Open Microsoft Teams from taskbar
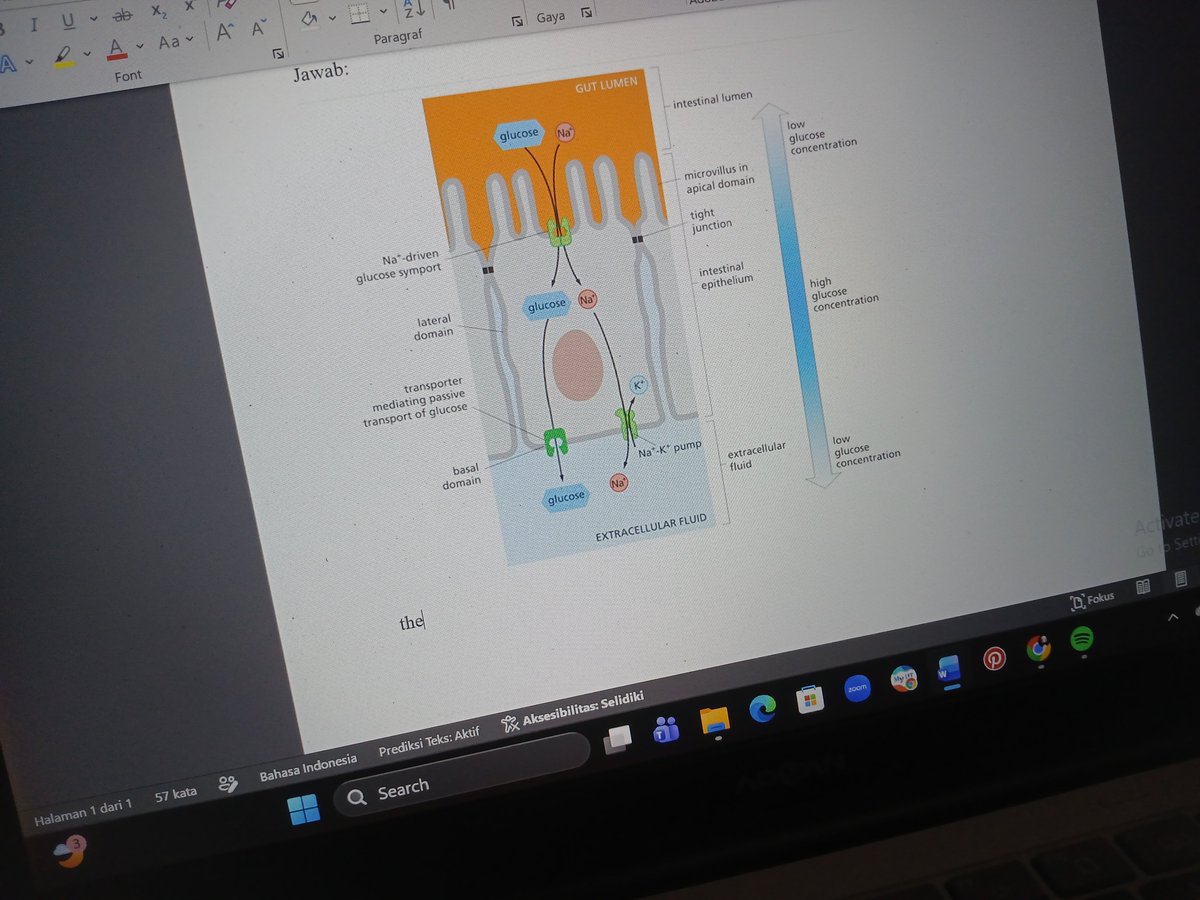This screenshot has width=1200, height=900. pos(666,729)
